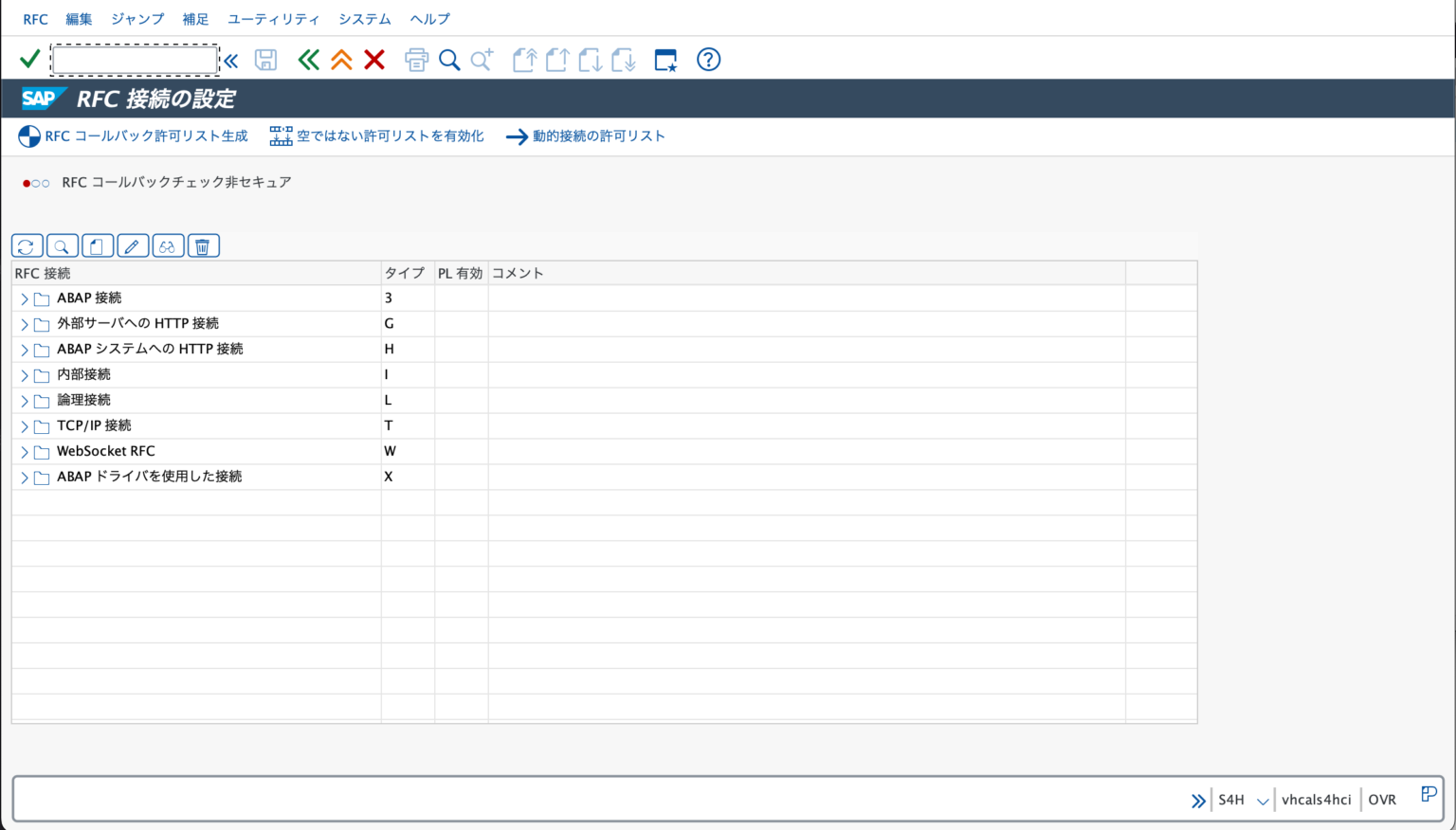Go back using the green double-chevron icon
This screenshot has height=830, width=1456.
pos(307,59)
